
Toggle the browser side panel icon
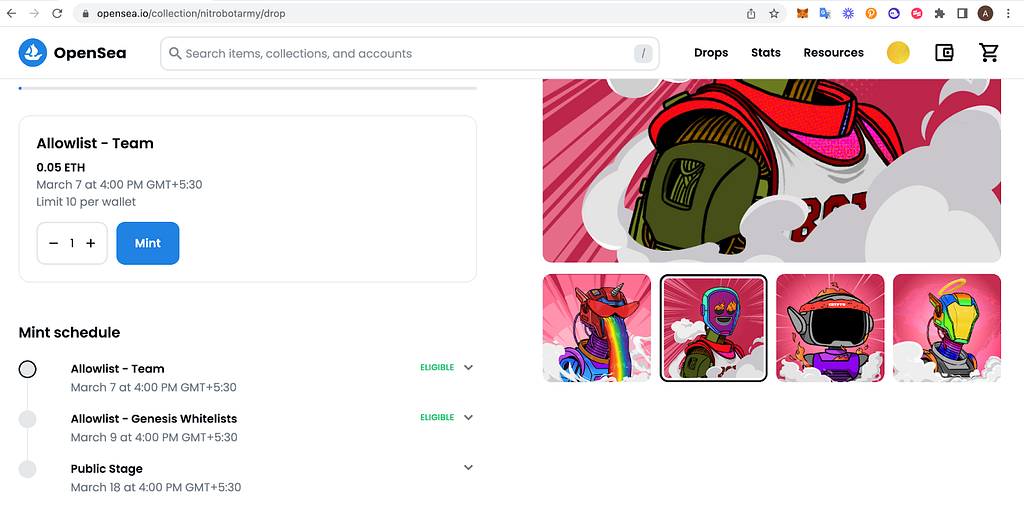pos(962,13)
